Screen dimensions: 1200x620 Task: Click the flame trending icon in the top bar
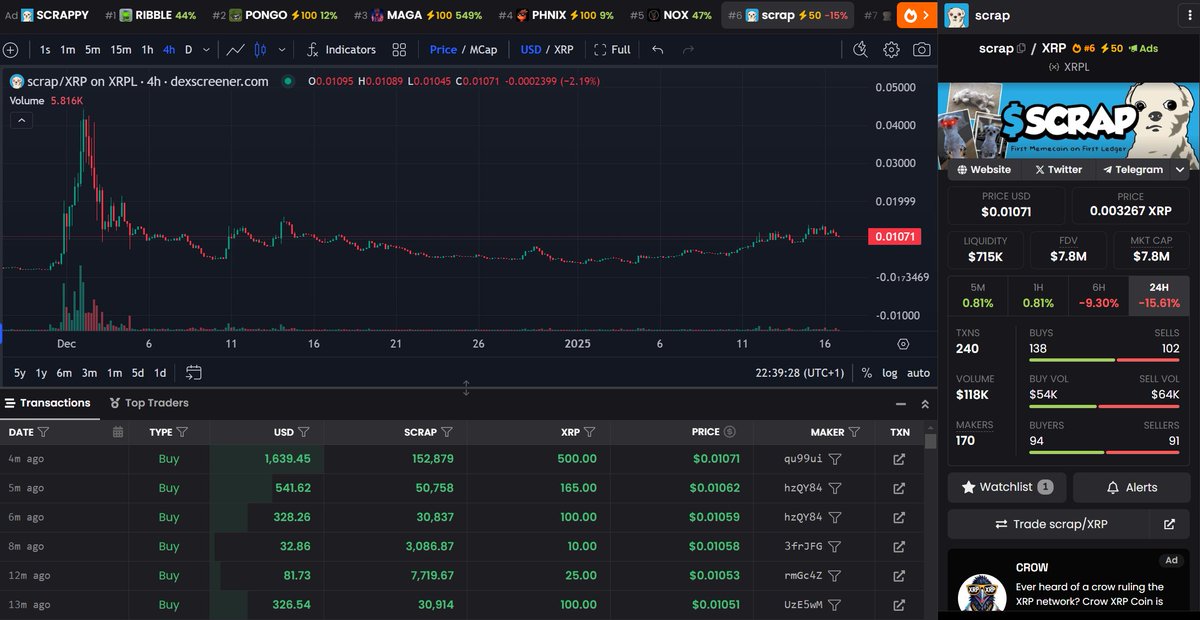click(x=908, y=15)
